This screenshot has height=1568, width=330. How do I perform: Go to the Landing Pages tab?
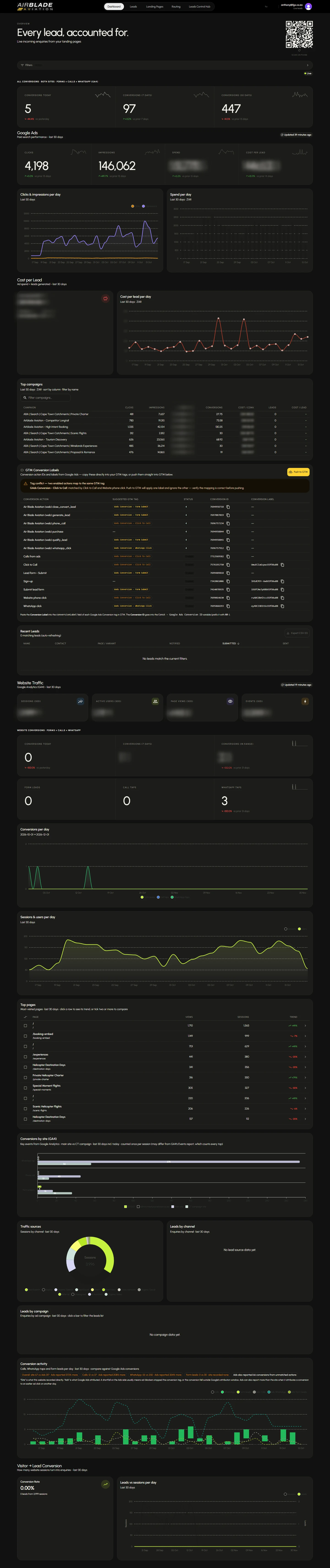[x=155, y=6]
